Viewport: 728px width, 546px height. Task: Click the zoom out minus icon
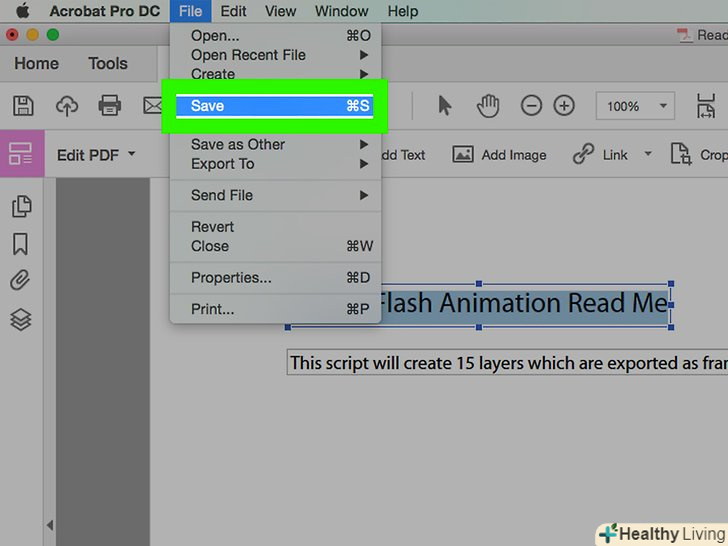(531, 106)
